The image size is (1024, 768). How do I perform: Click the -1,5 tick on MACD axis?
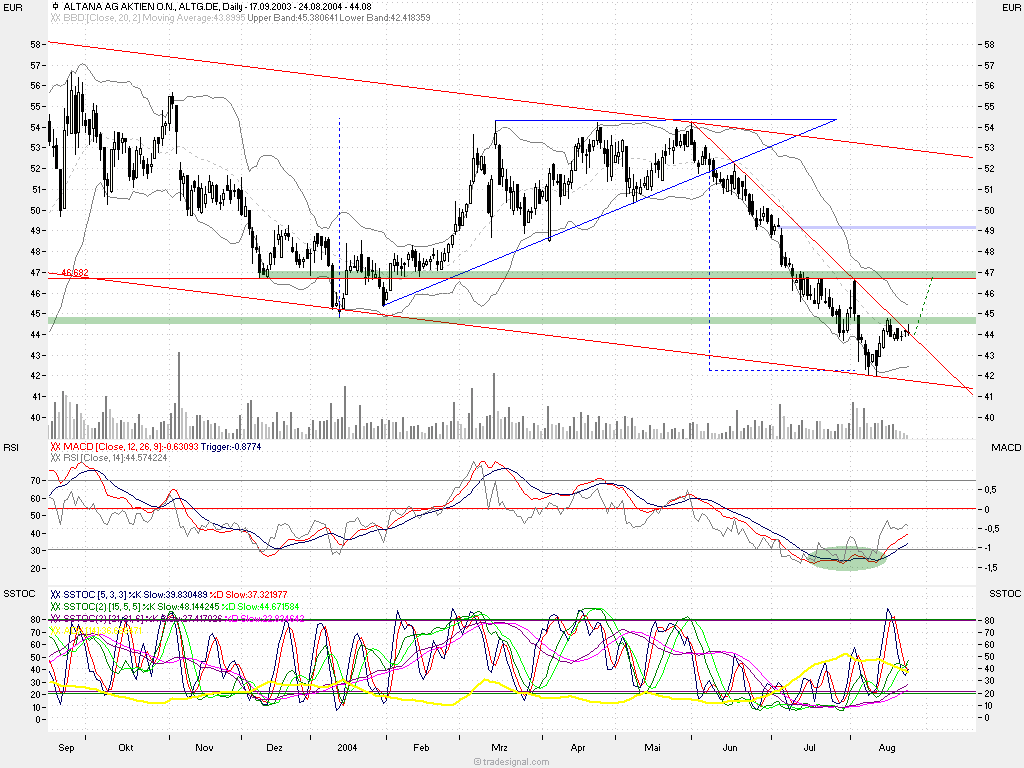coord(990,568)
